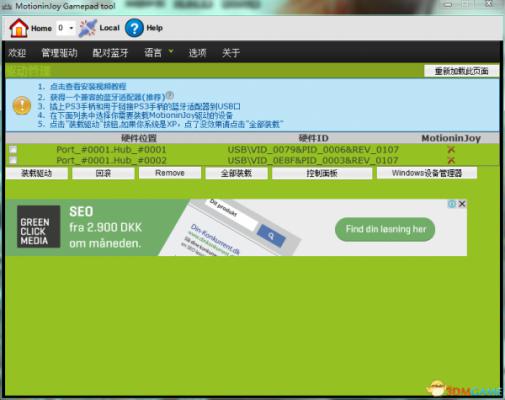Open the ad info icon on banner
The width and height of the screenshot is (505, 400).
click(452, 204)
